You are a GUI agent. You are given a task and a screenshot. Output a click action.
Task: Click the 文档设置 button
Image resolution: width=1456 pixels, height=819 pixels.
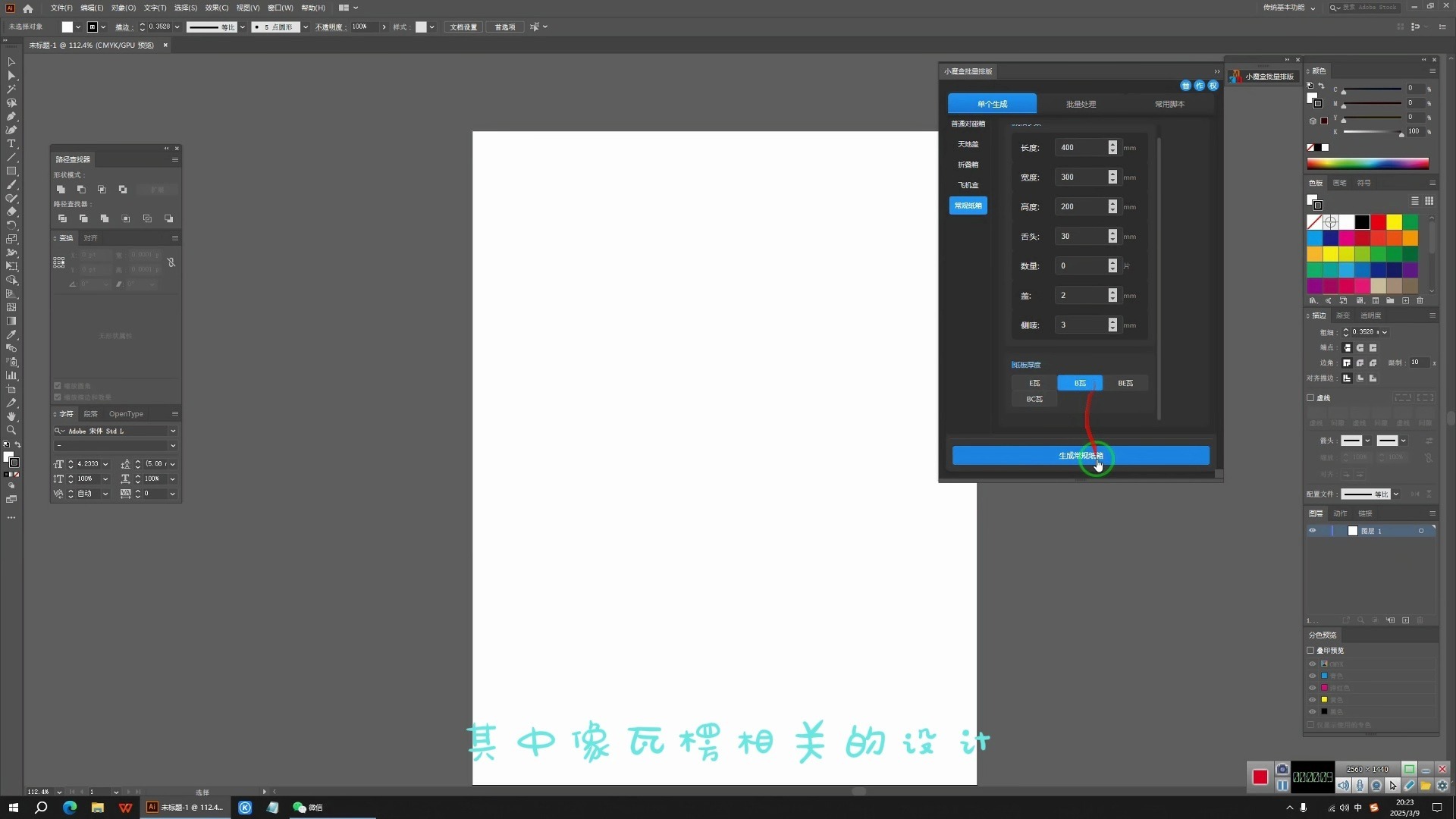[463, 27]
